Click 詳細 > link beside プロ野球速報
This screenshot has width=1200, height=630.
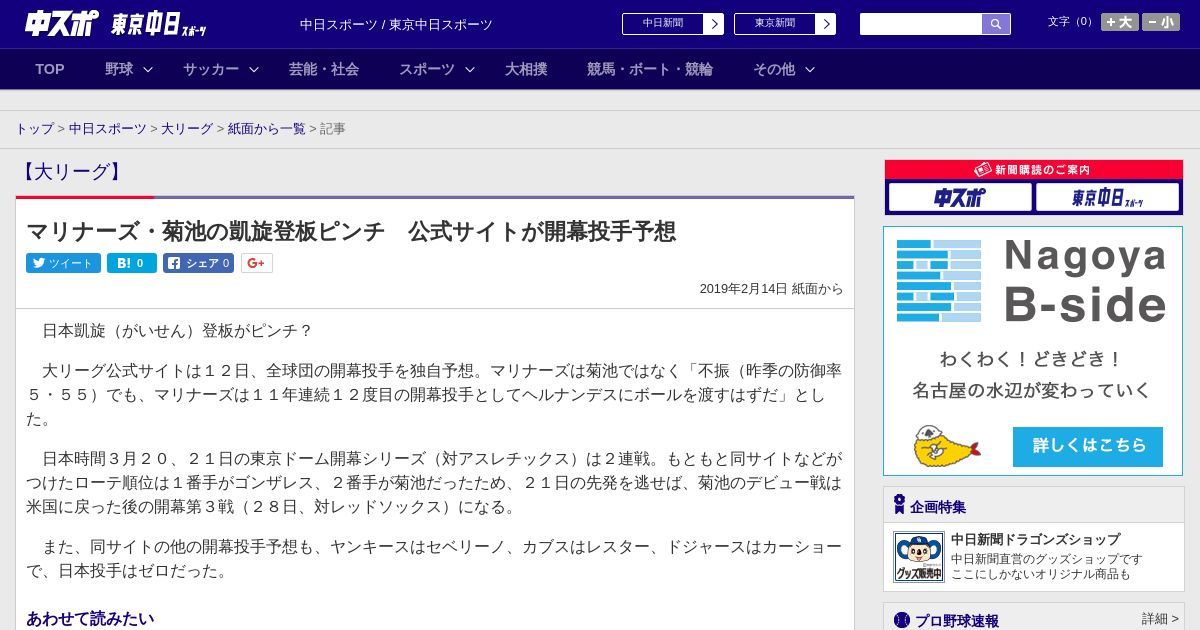click(x=1160, y=619)
